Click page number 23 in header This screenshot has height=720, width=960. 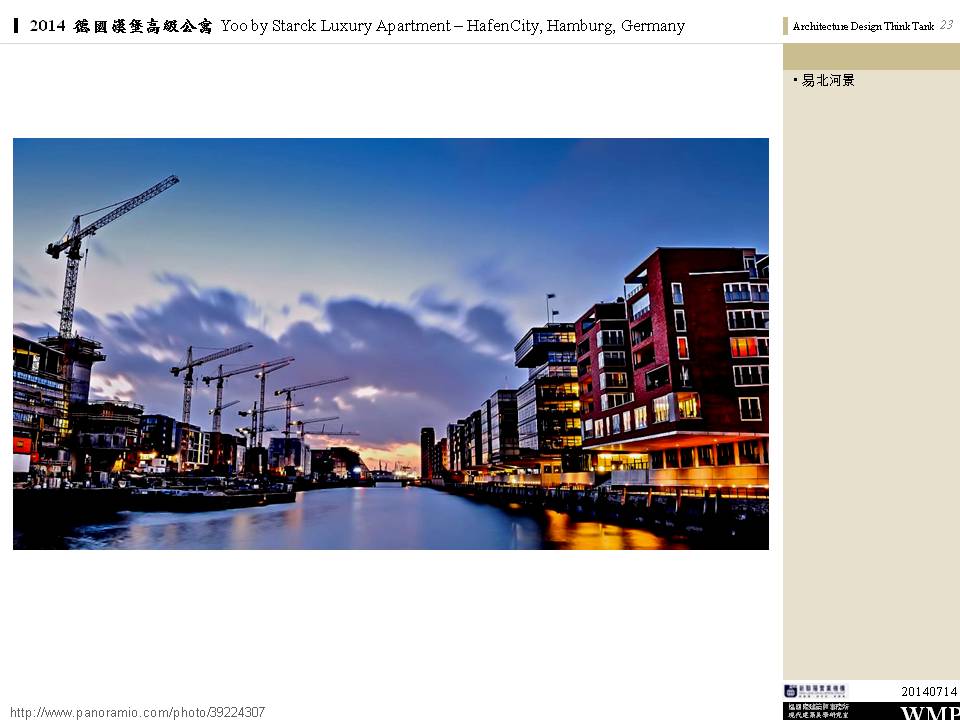point(946,25)
